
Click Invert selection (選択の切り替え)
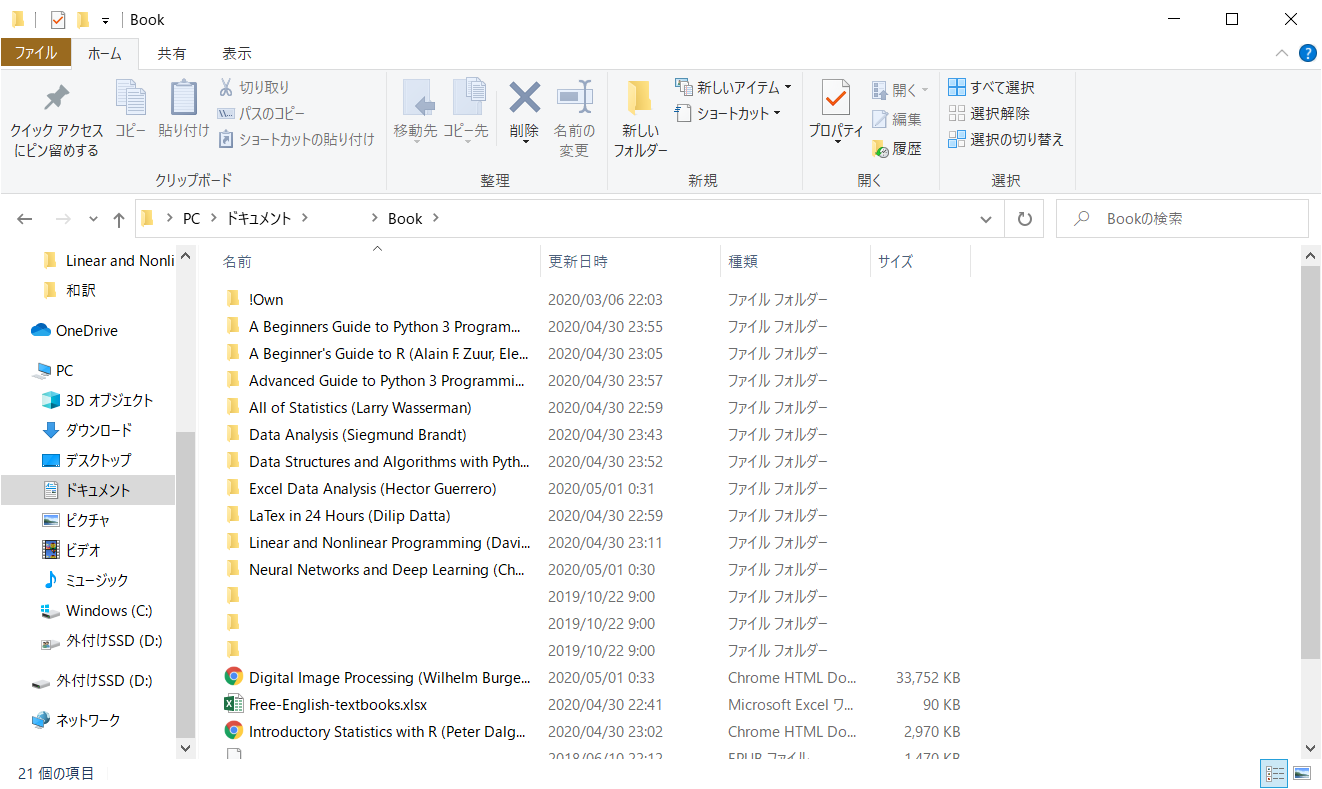1006,140
